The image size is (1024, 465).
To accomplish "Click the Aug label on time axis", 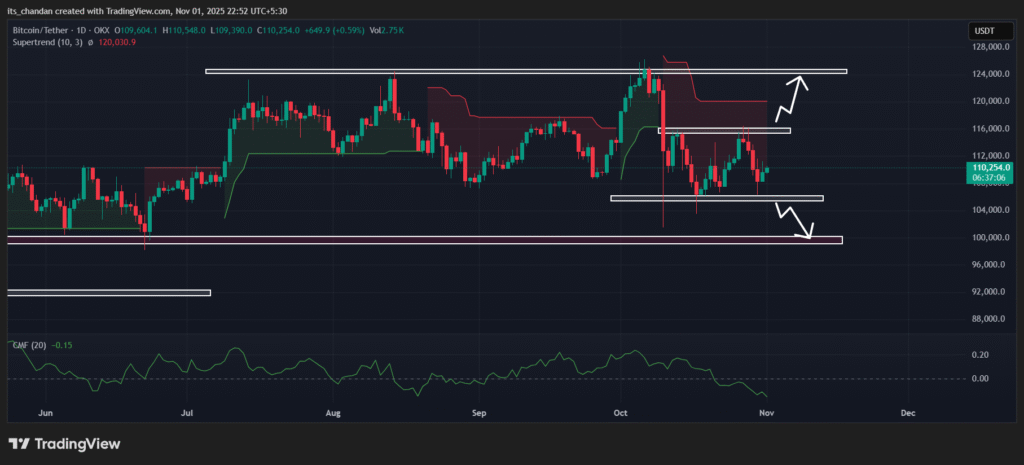I will (333, 413).
